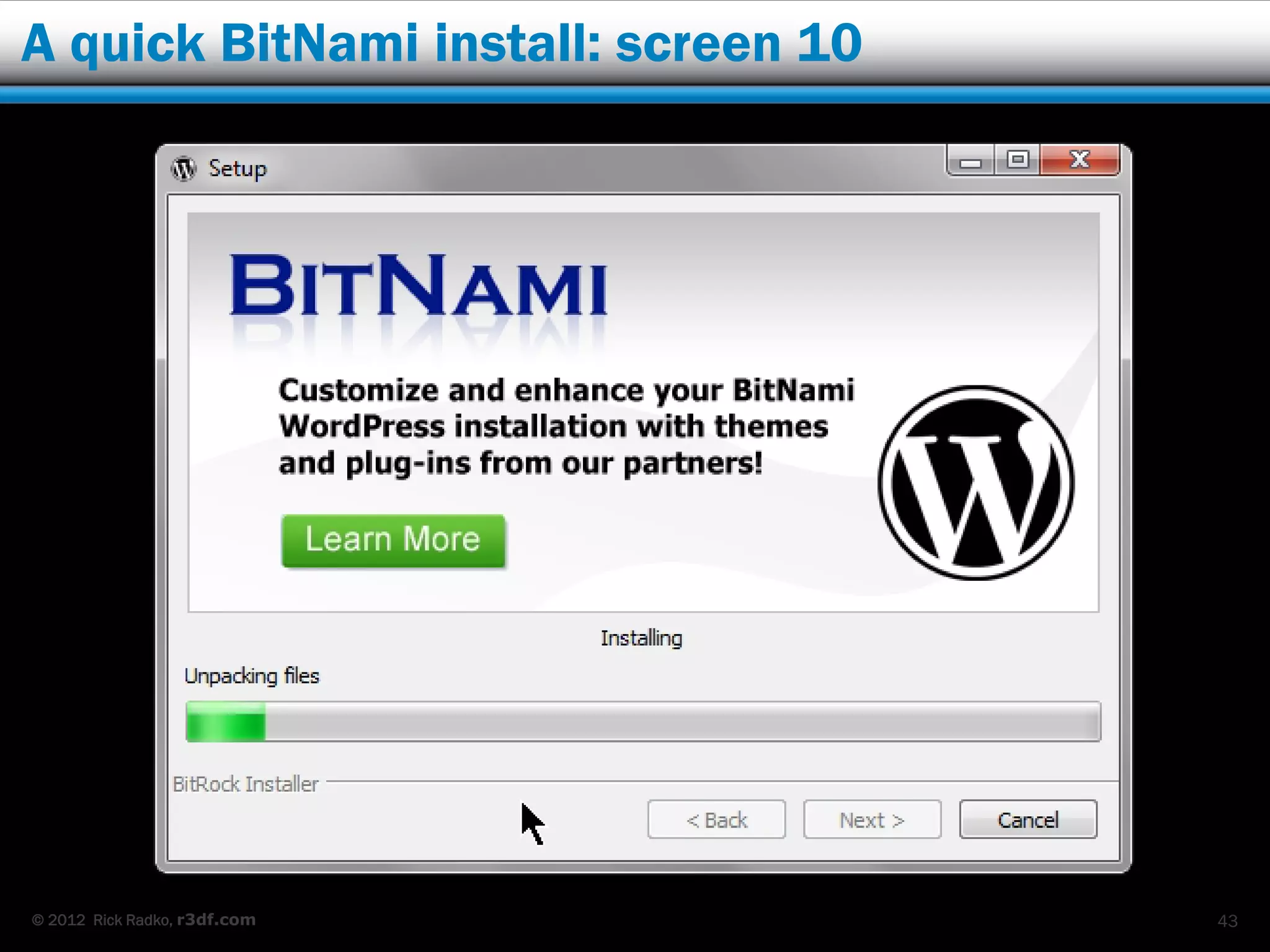Click the disabled < Back button

(x=716, y=819)
